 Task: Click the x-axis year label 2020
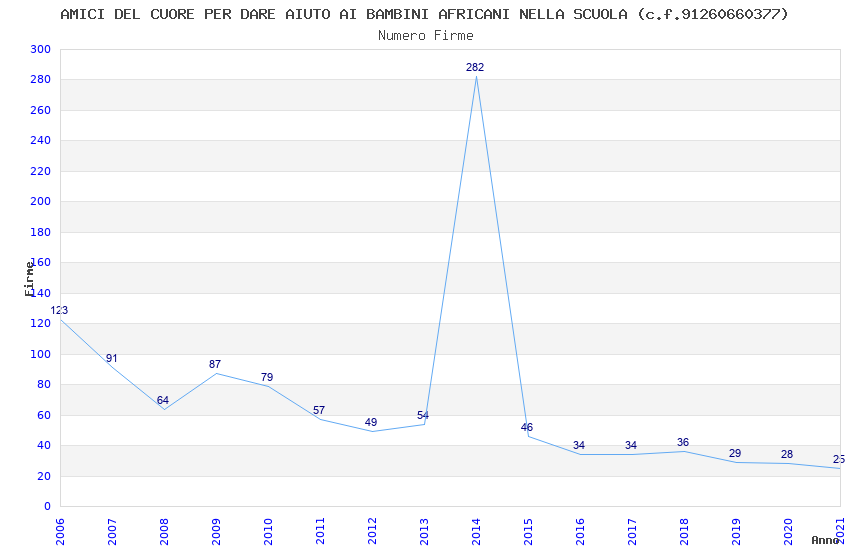point(788,531)
